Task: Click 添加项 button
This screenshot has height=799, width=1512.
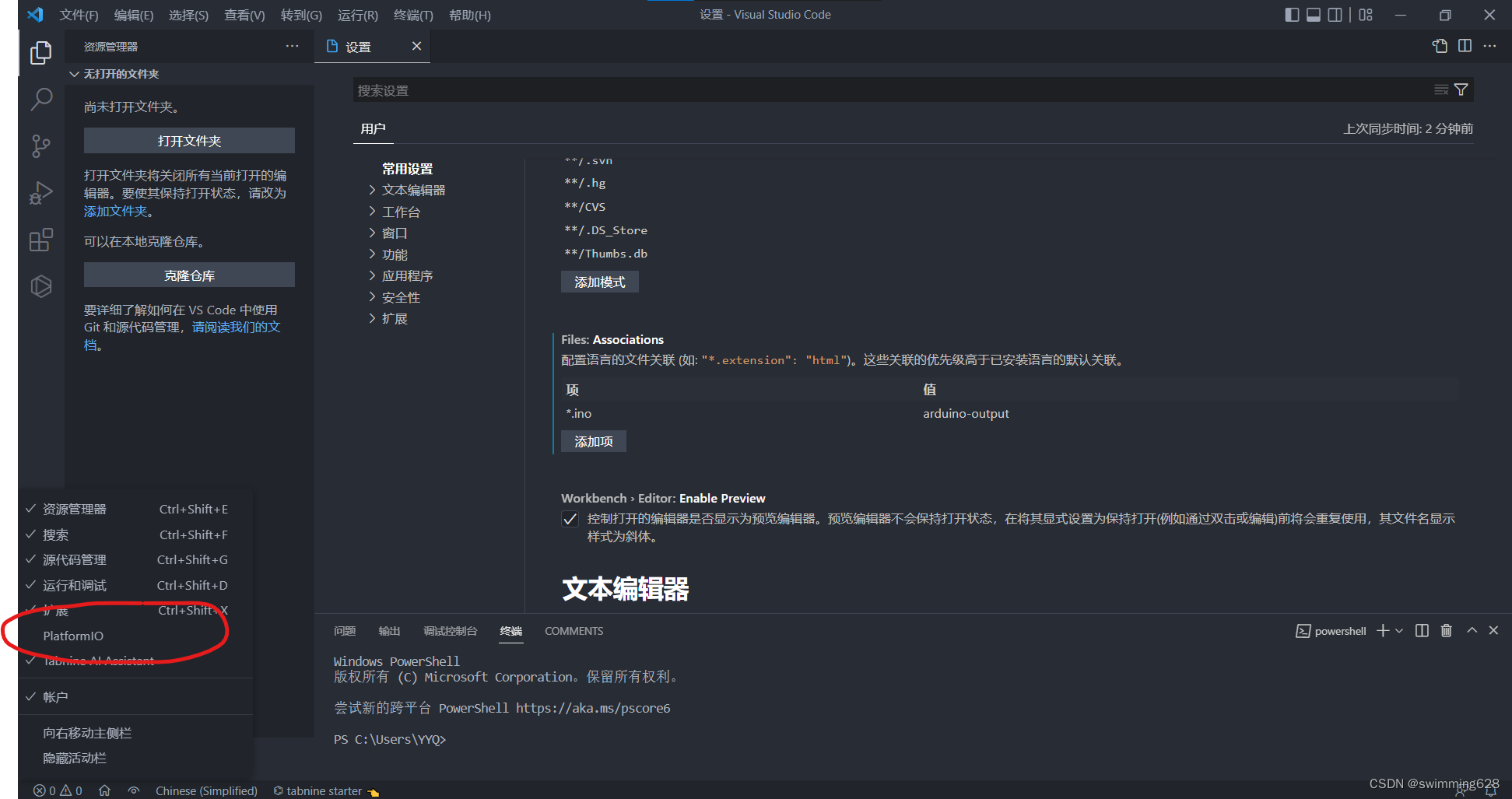Action: (593, 441)
